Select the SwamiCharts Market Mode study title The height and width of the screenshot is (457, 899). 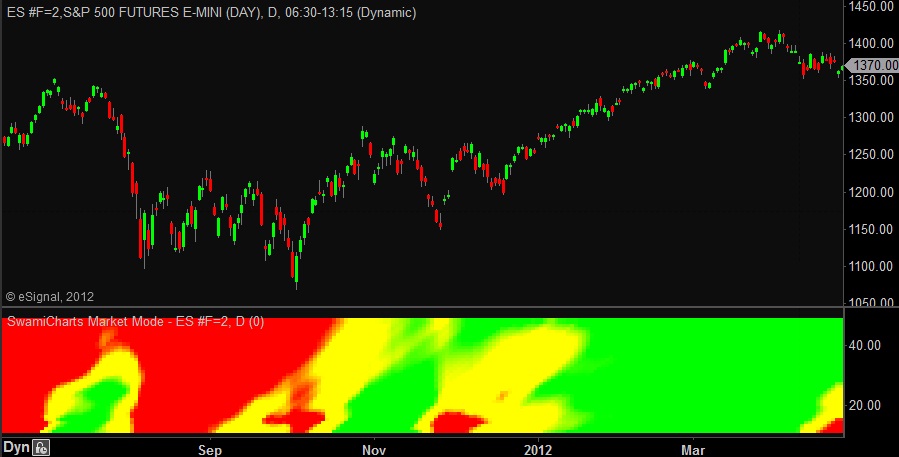135,322
